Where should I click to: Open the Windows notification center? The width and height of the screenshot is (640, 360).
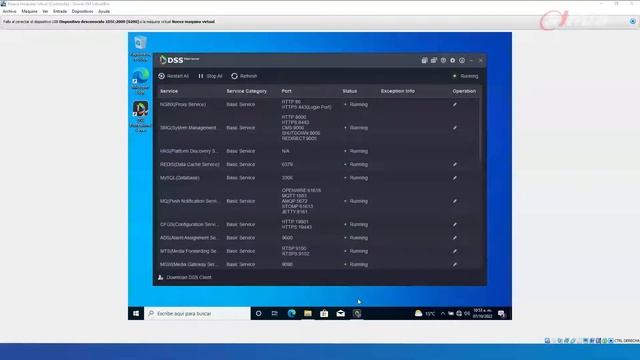pyautogui.click(x=501, y=313)
